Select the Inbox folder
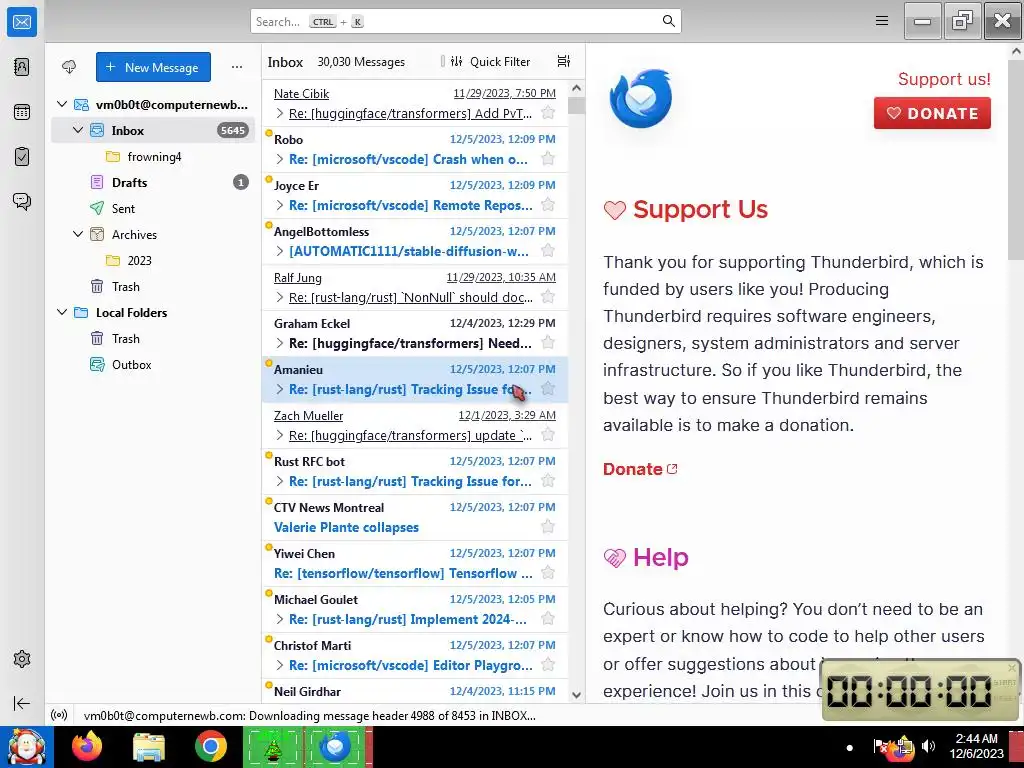 point(153,130)
